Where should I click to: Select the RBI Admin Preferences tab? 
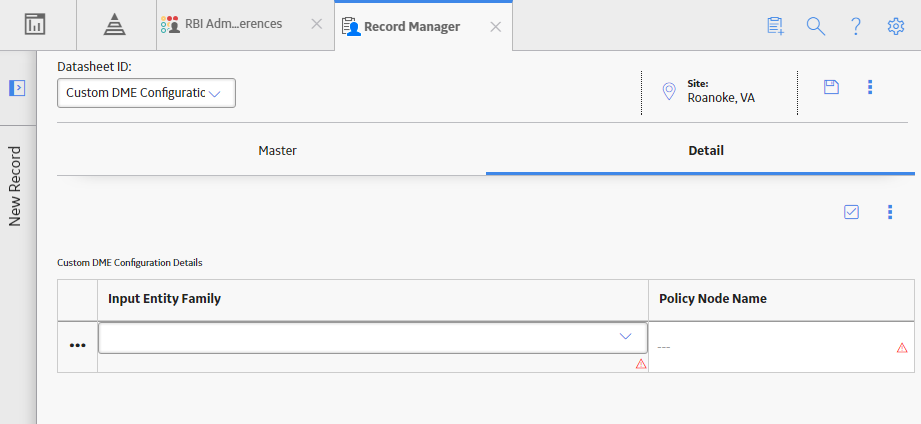click(233, 24)
